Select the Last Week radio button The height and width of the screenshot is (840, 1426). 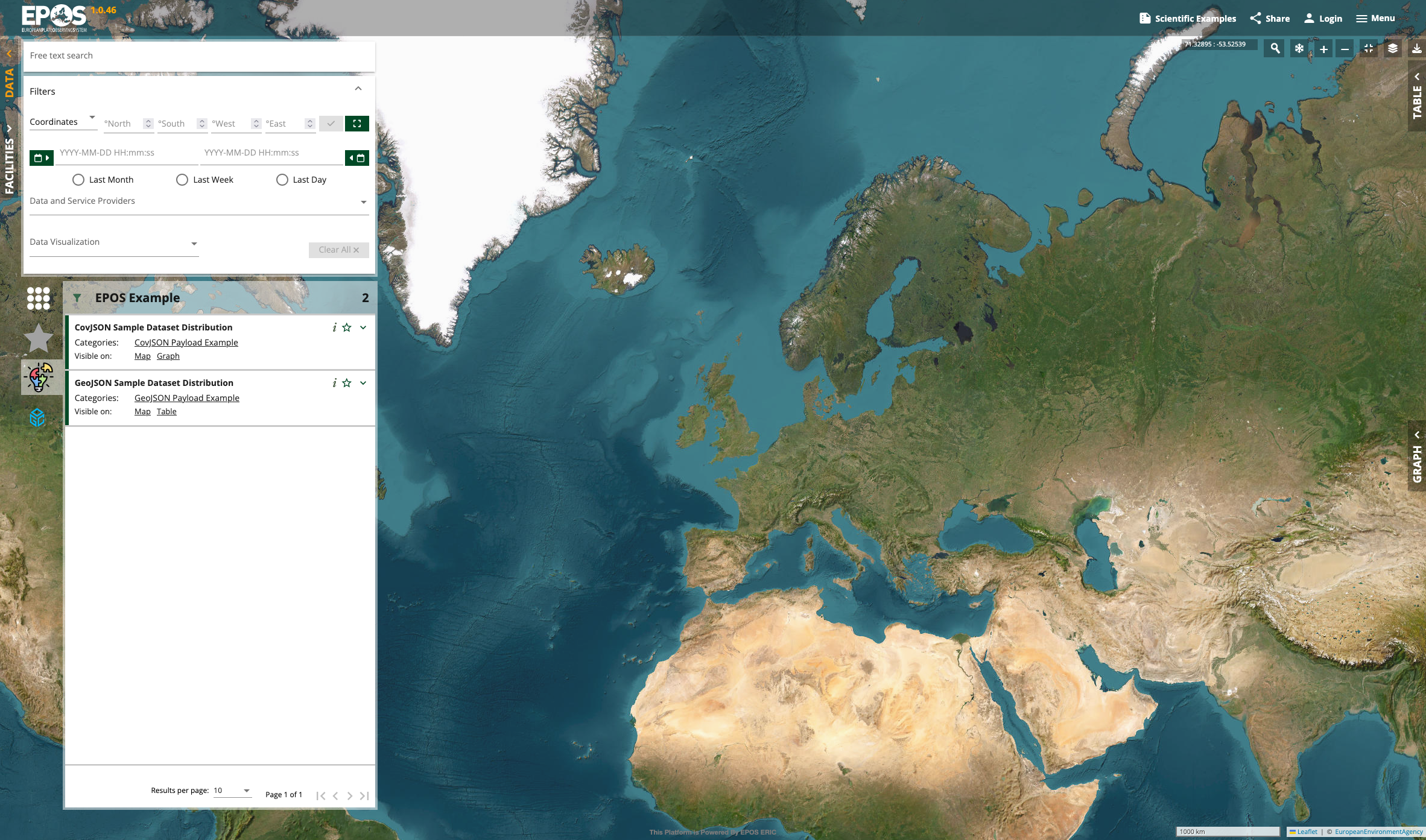(182, 179)
